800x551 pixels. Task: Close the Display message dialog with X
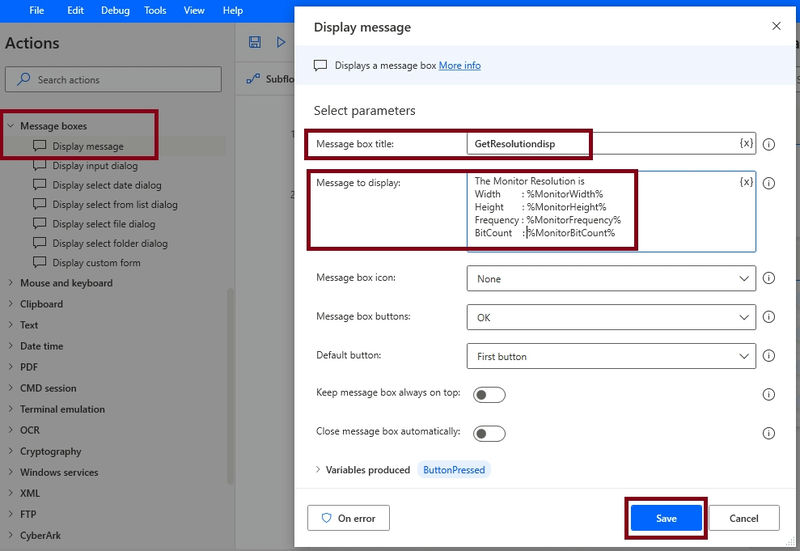[x=776, y=26]
